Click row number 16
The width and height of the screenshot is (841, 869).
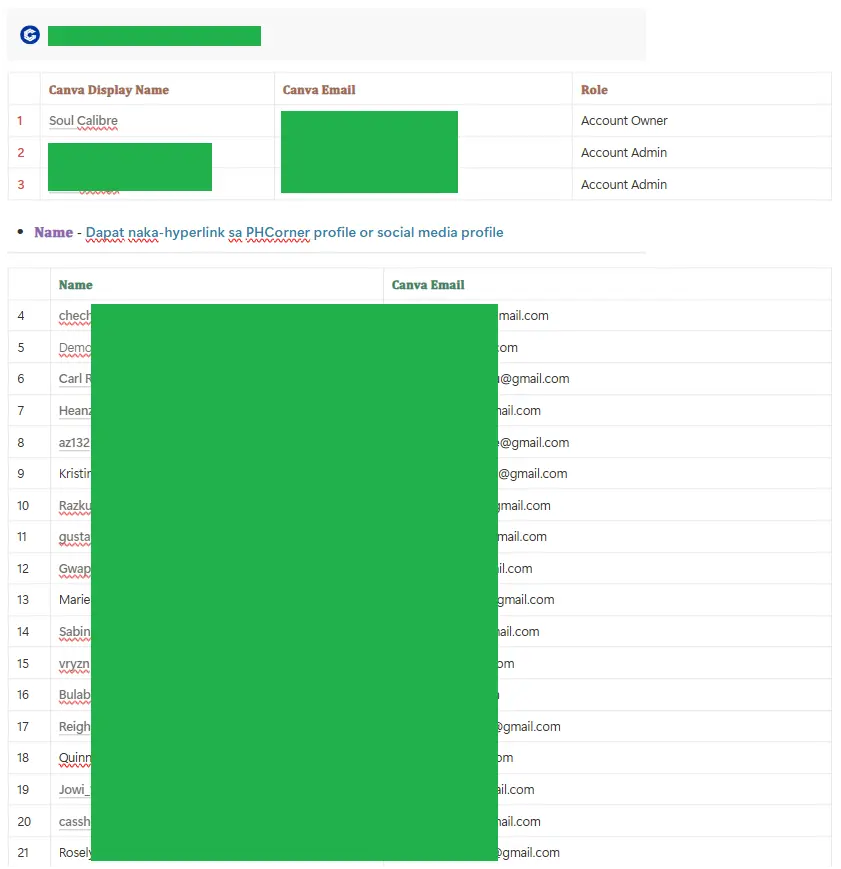click(x=23, y=695)
